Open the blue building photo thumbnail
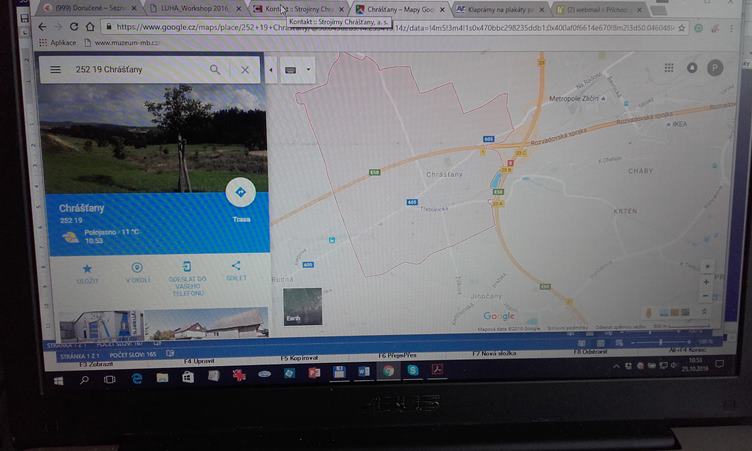 [x=102, y=324]
